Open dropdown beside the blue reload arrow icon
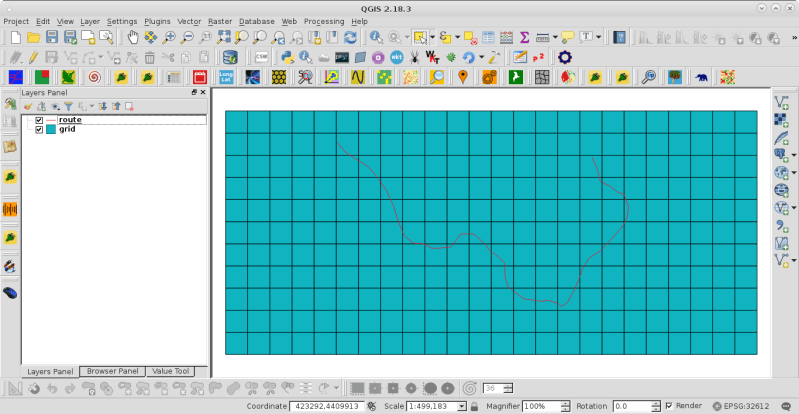This screenshot has width=799, height=414. [x=482, y=57]
